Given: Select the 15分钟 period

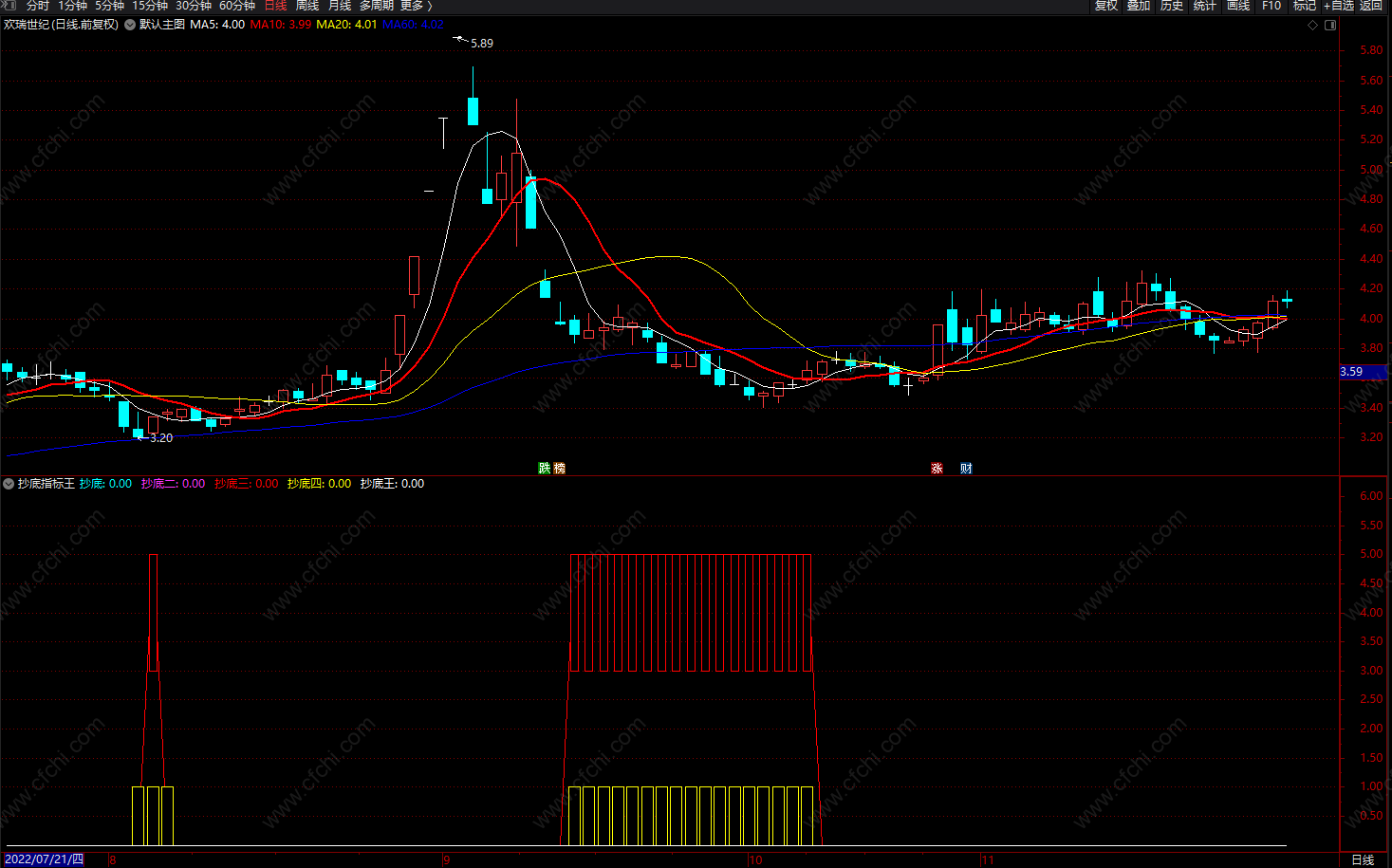Looking at the screenshot, I should point(150,6).
